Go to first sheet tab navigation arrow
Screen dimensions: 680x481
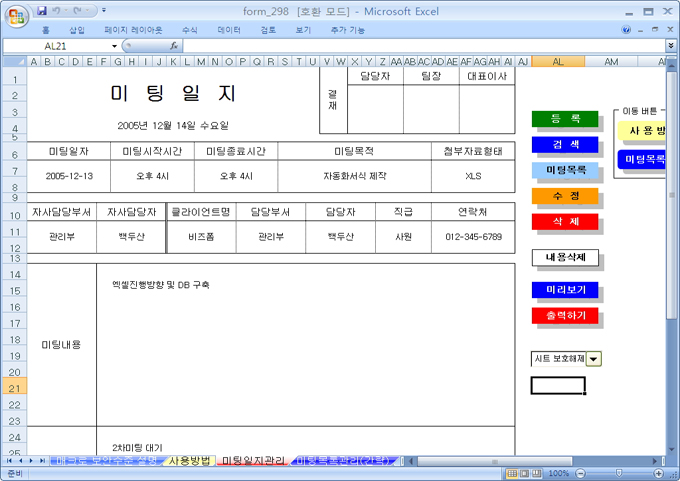coord(8,461)
